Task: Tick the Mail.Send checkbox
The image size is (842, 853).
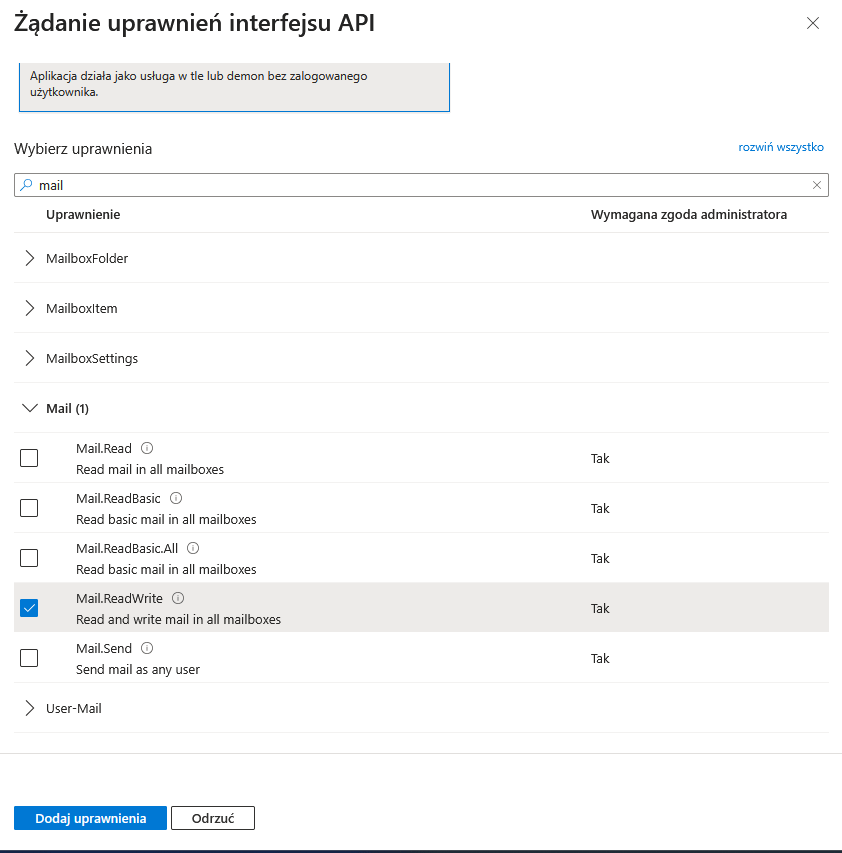Action: pos(29,658)
